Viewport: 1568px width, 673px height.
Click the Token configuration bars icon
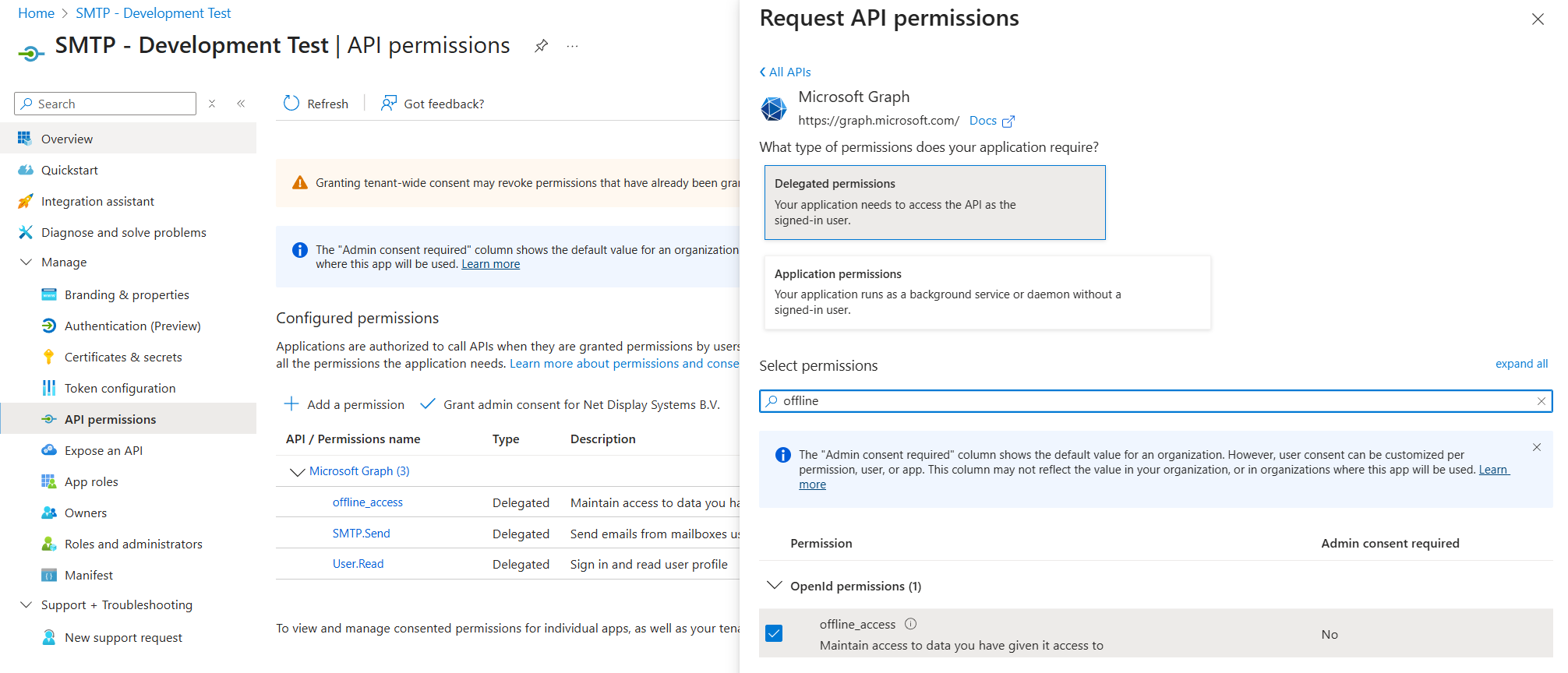(49, 388)
